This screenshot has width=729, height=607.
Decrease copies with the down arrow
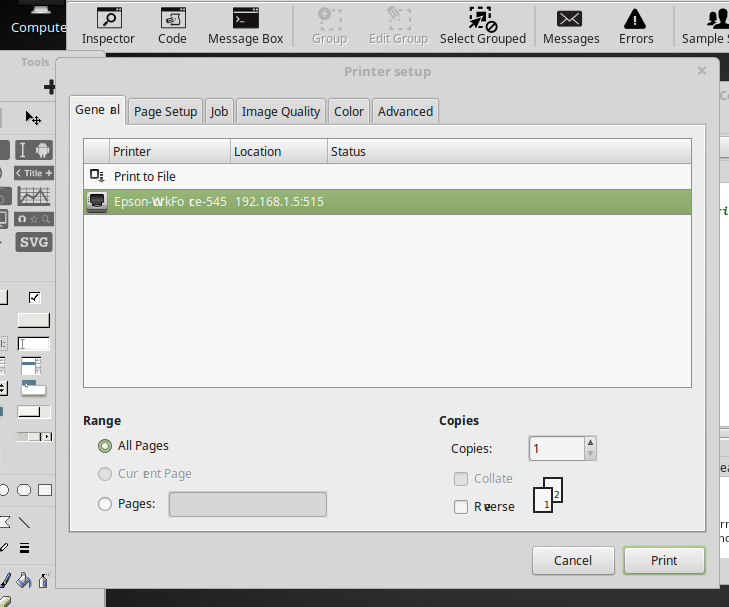coord(590,454)
